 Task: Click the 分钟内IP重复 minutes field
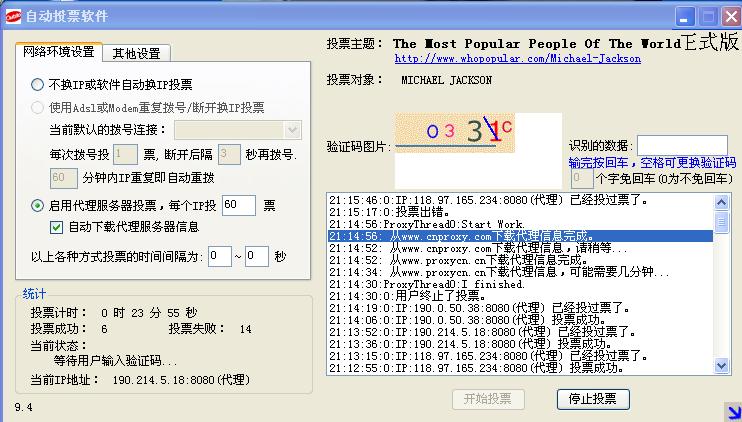point(63,178)
